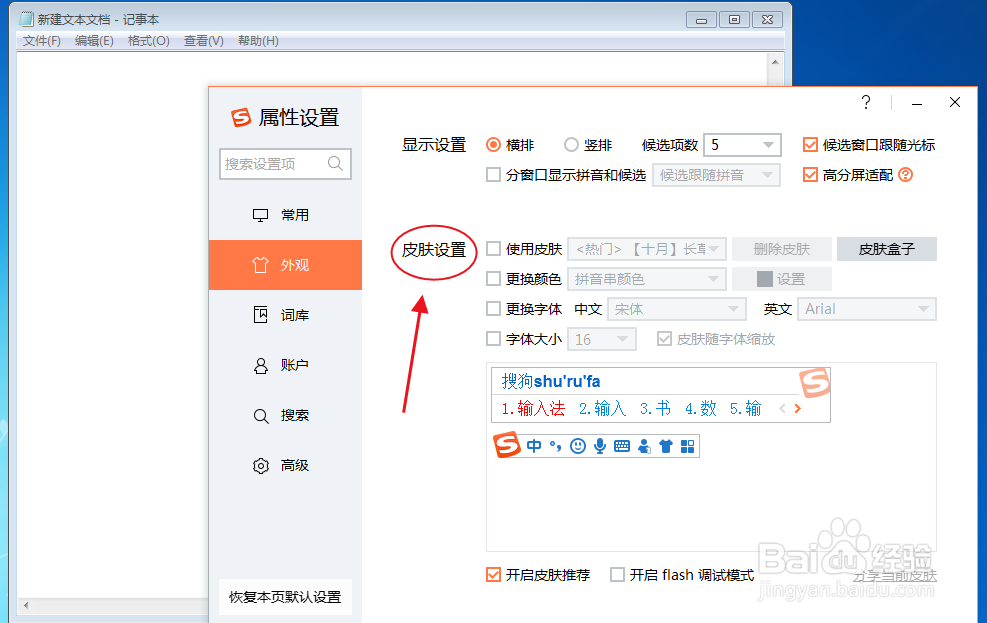Open the 英文 font dropdown showing Arial
Screen dimensions: 987x623
pos(867,309)
